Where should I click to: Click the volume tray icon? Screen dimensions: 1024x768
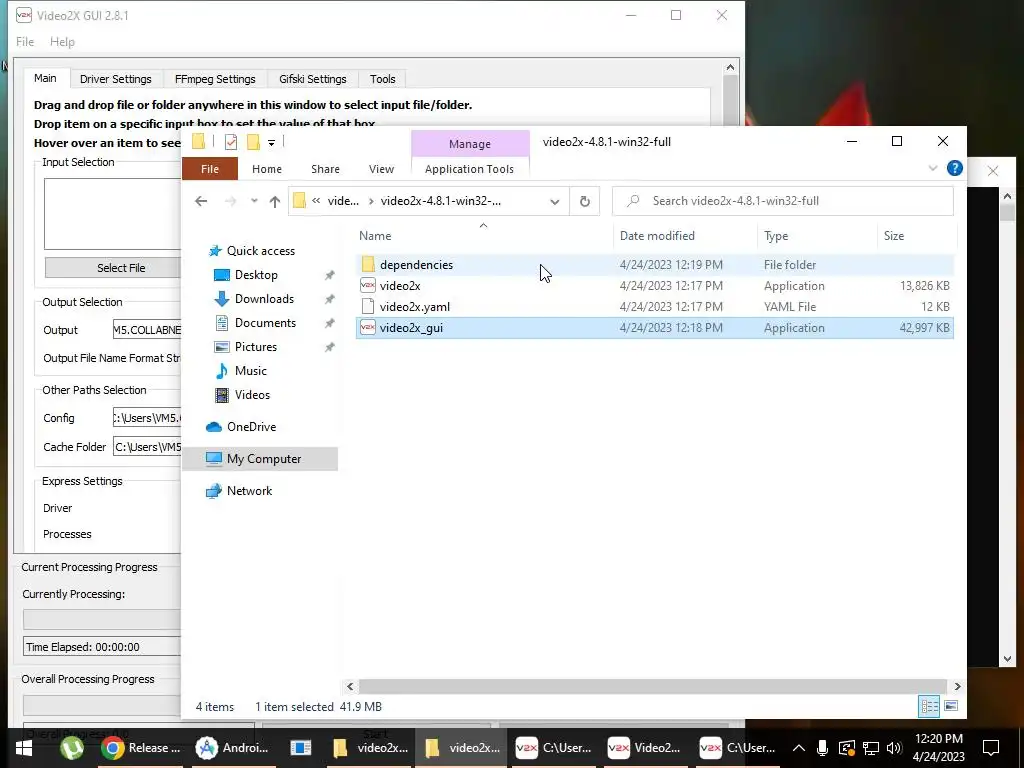[x=894, y=748]
